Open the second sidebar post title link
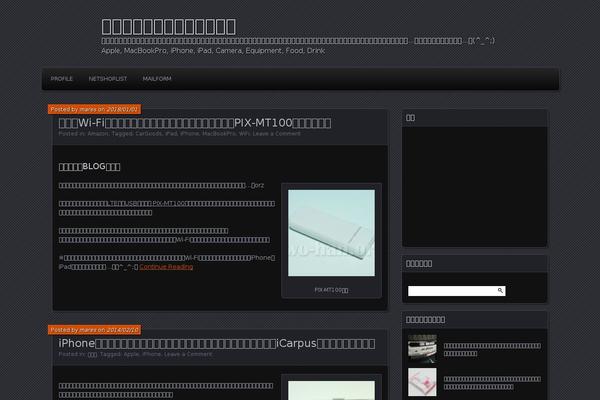Screen dimensions: 600x400 tap(492, 383)
